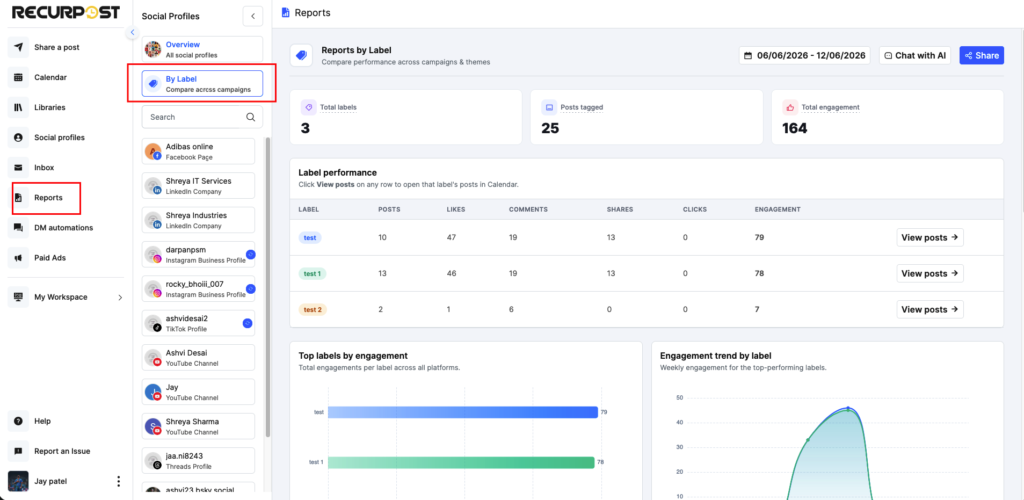
Task: Click the Share a post paper-plane icon
Action: (19, 48)
